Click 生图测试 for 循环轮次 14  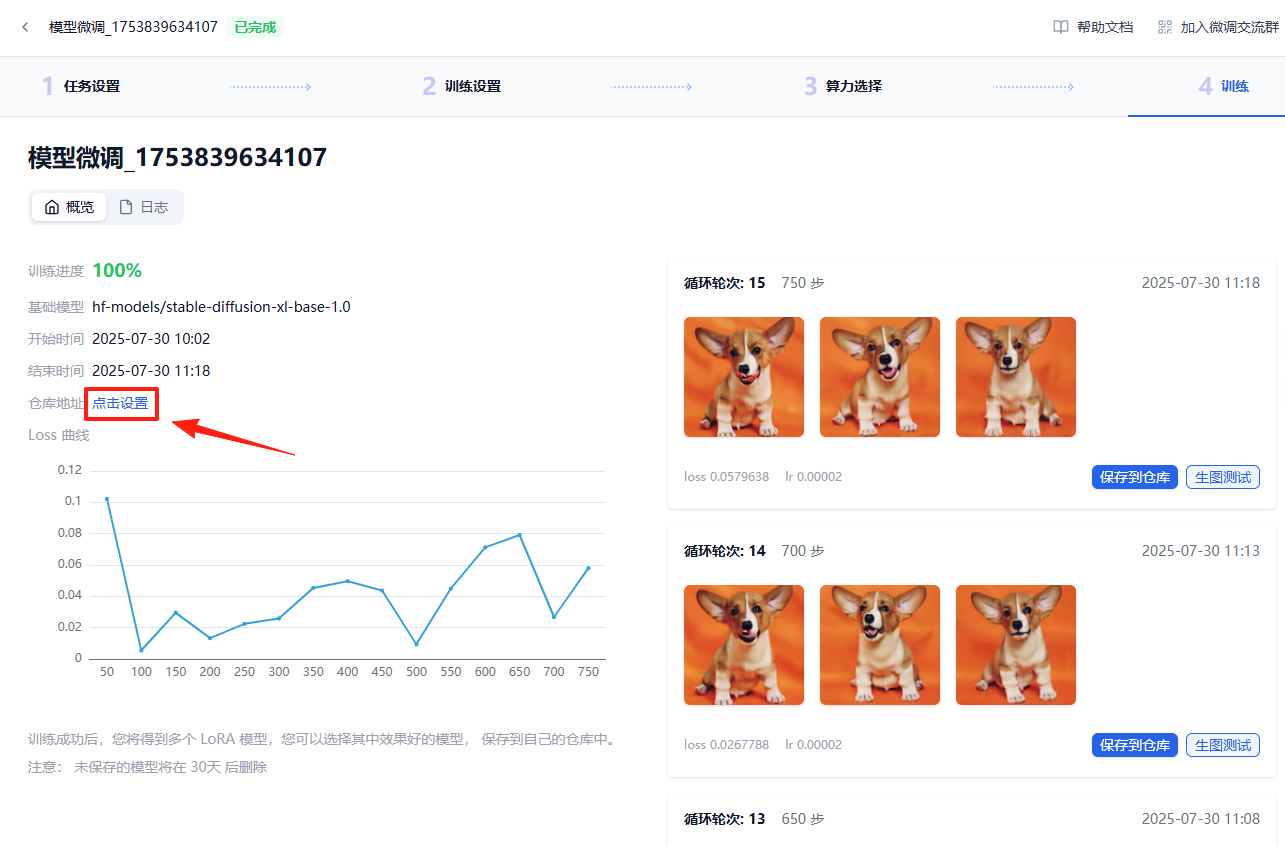click(x=1223, y=745)
